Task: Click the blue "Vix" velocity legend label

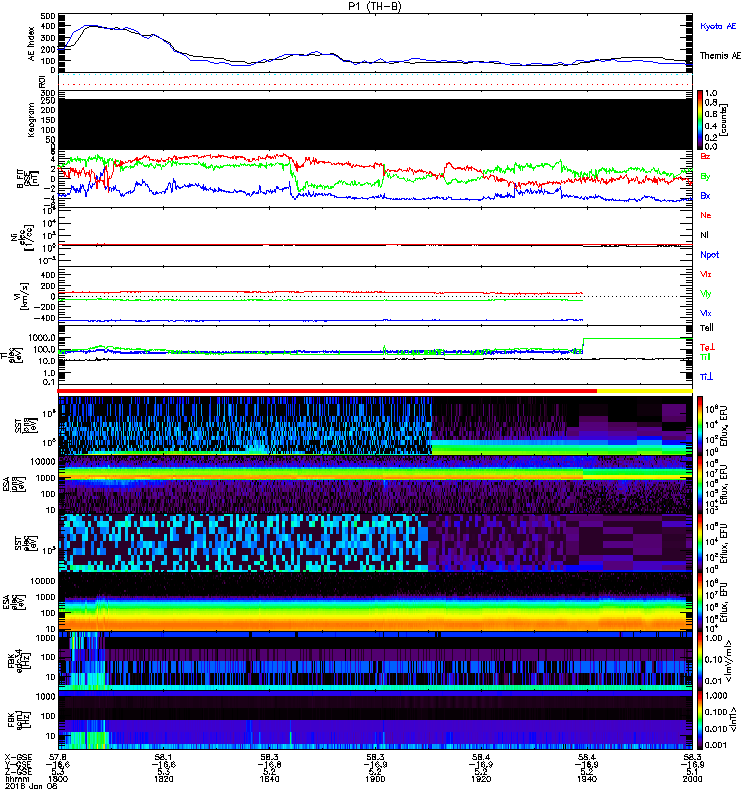Action: click(705, 313)
